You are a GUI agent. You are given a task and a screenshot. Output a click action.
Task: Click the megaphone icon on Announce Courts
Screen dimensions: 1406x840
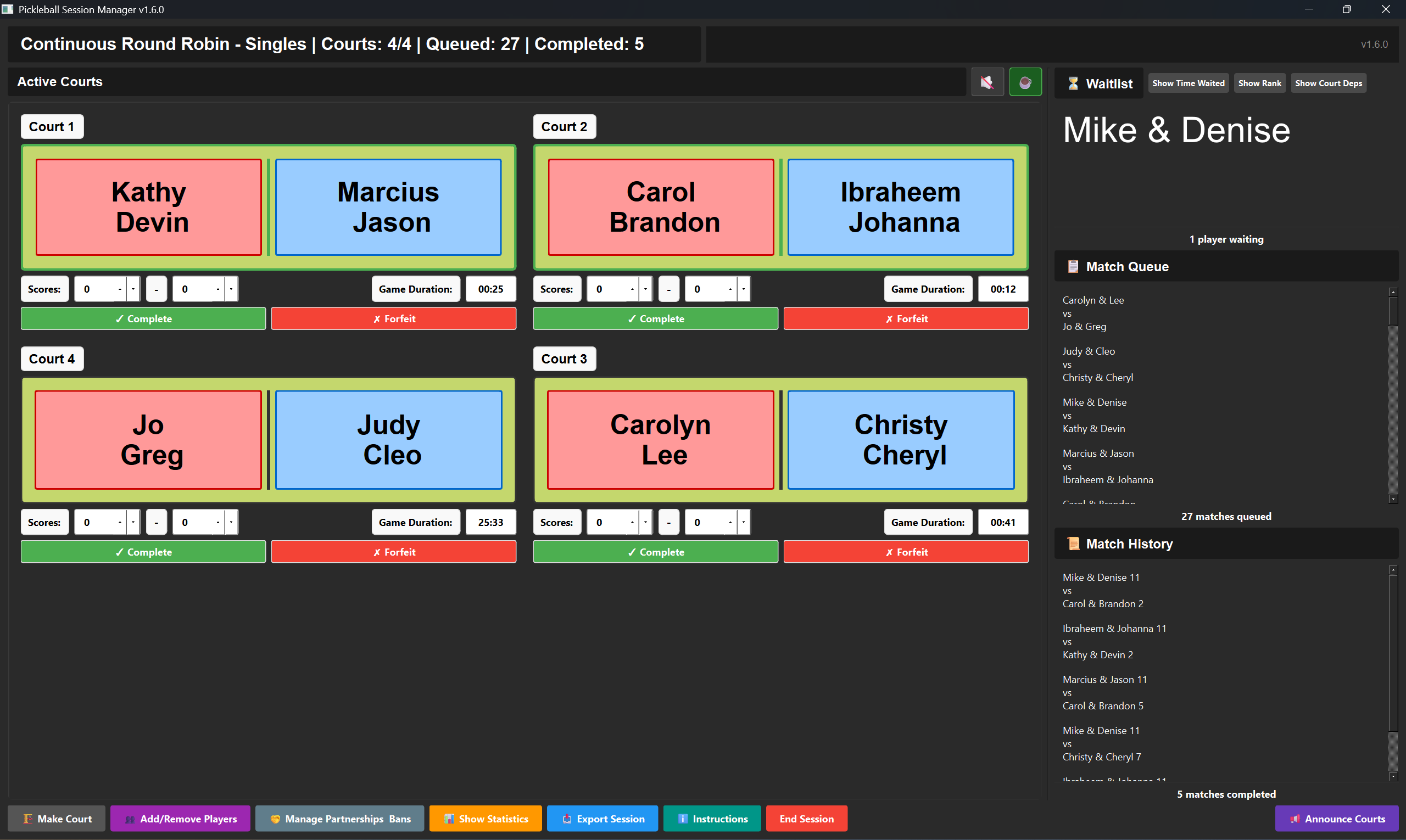[x=1295, y=819]
